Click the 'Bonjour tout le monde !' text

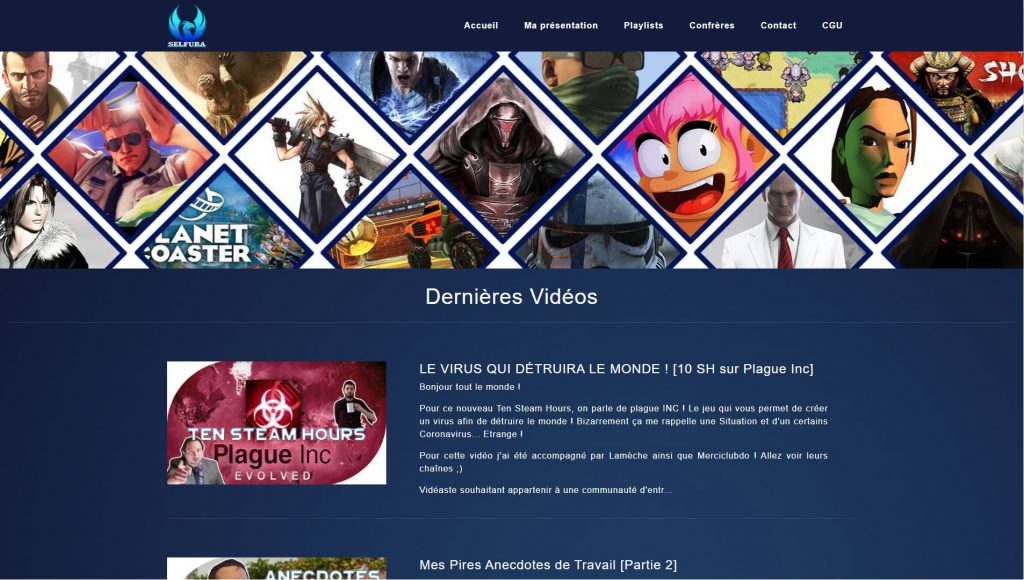(470, 387)
